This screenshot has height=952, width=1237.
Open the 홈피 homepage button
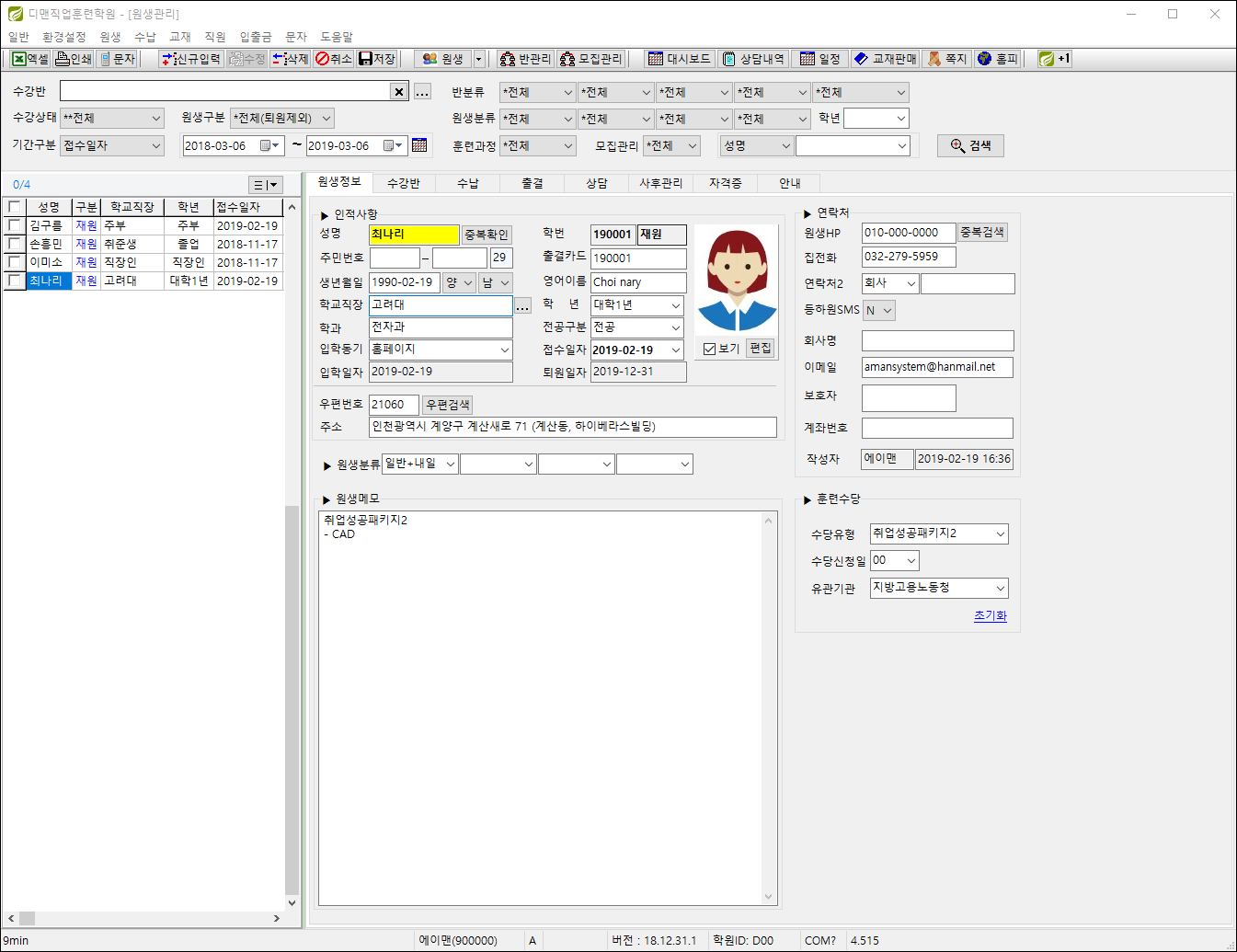tap(998, 59)
